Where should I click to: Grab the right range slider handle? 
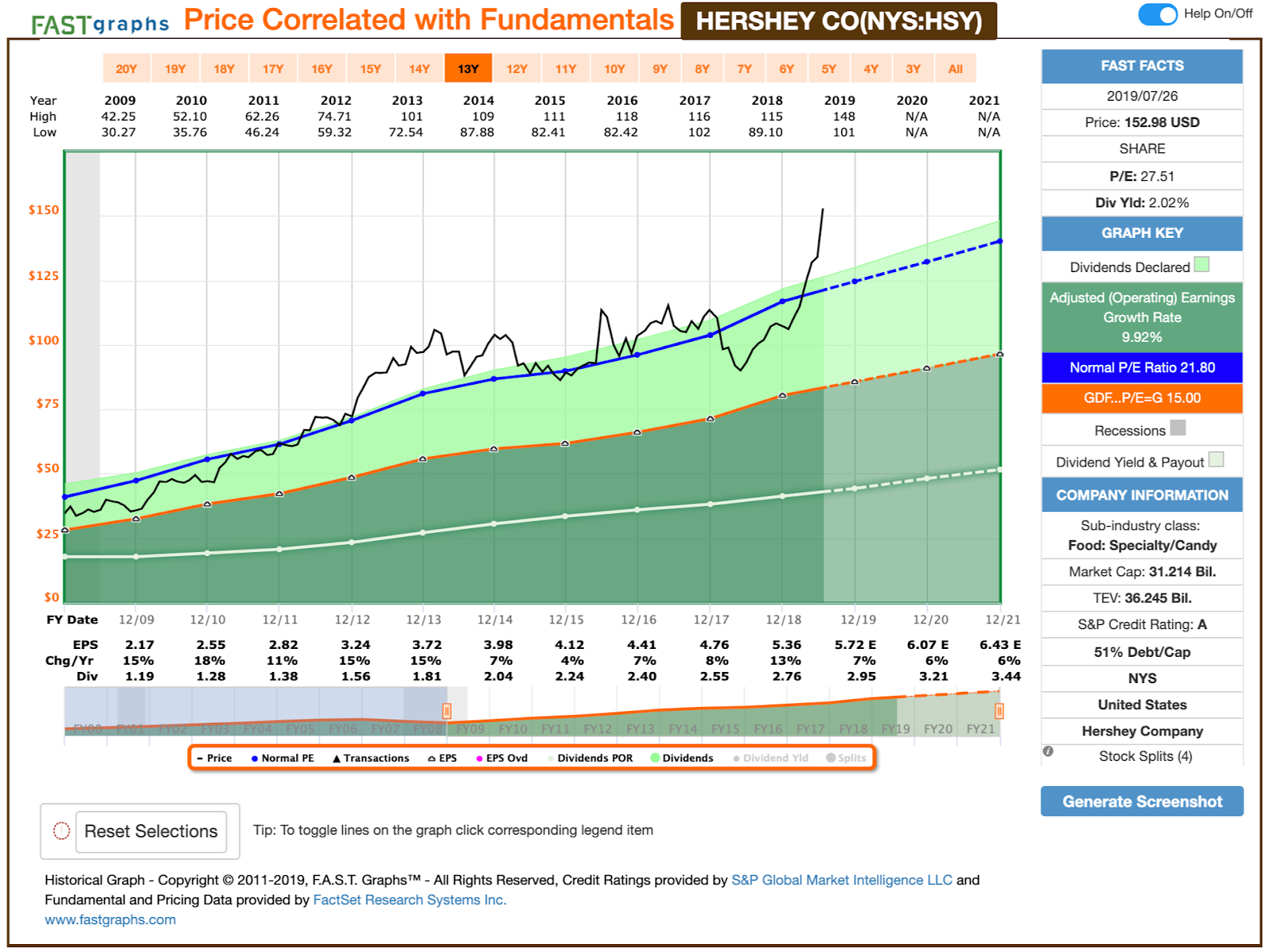(x=999, y=712)
